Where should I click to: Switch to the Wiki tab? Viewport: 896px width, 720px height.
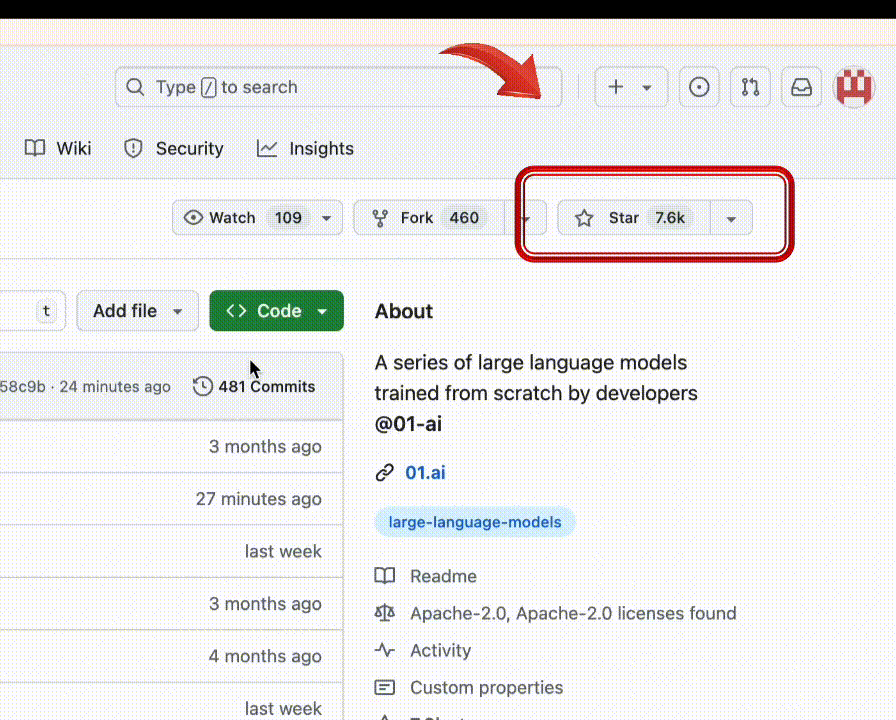pos(58,149)
